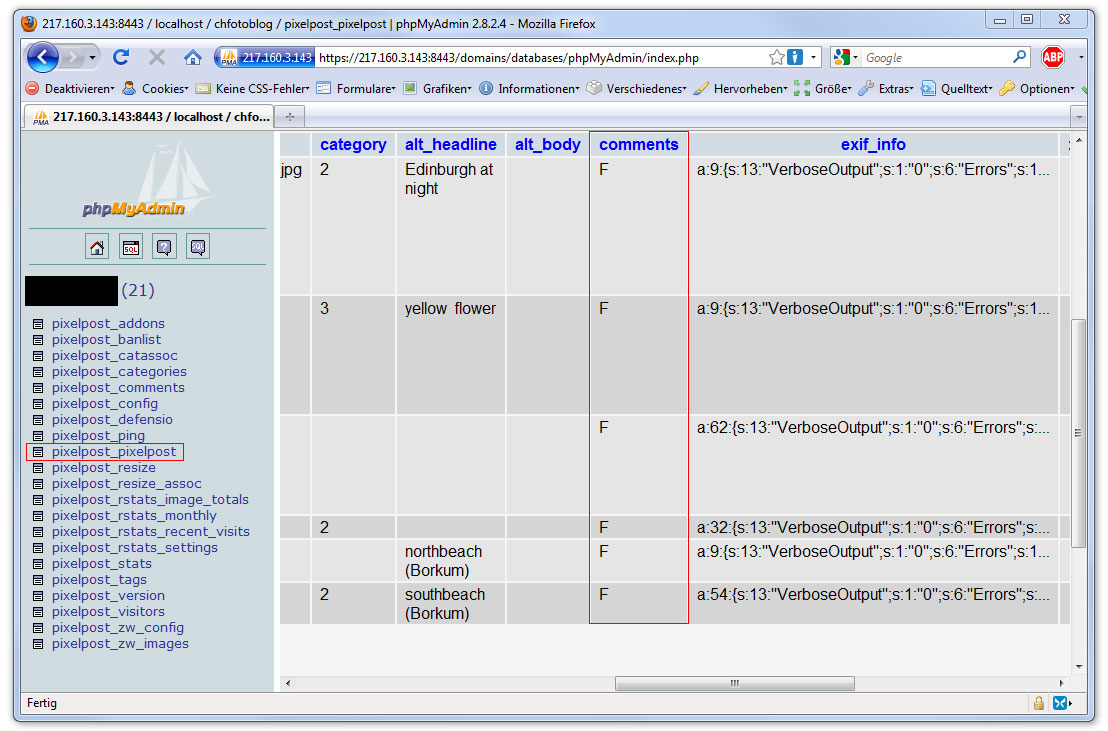Open a new tab with plus button
This screenshot has height=731, width=1108.
tap(290, 117)
